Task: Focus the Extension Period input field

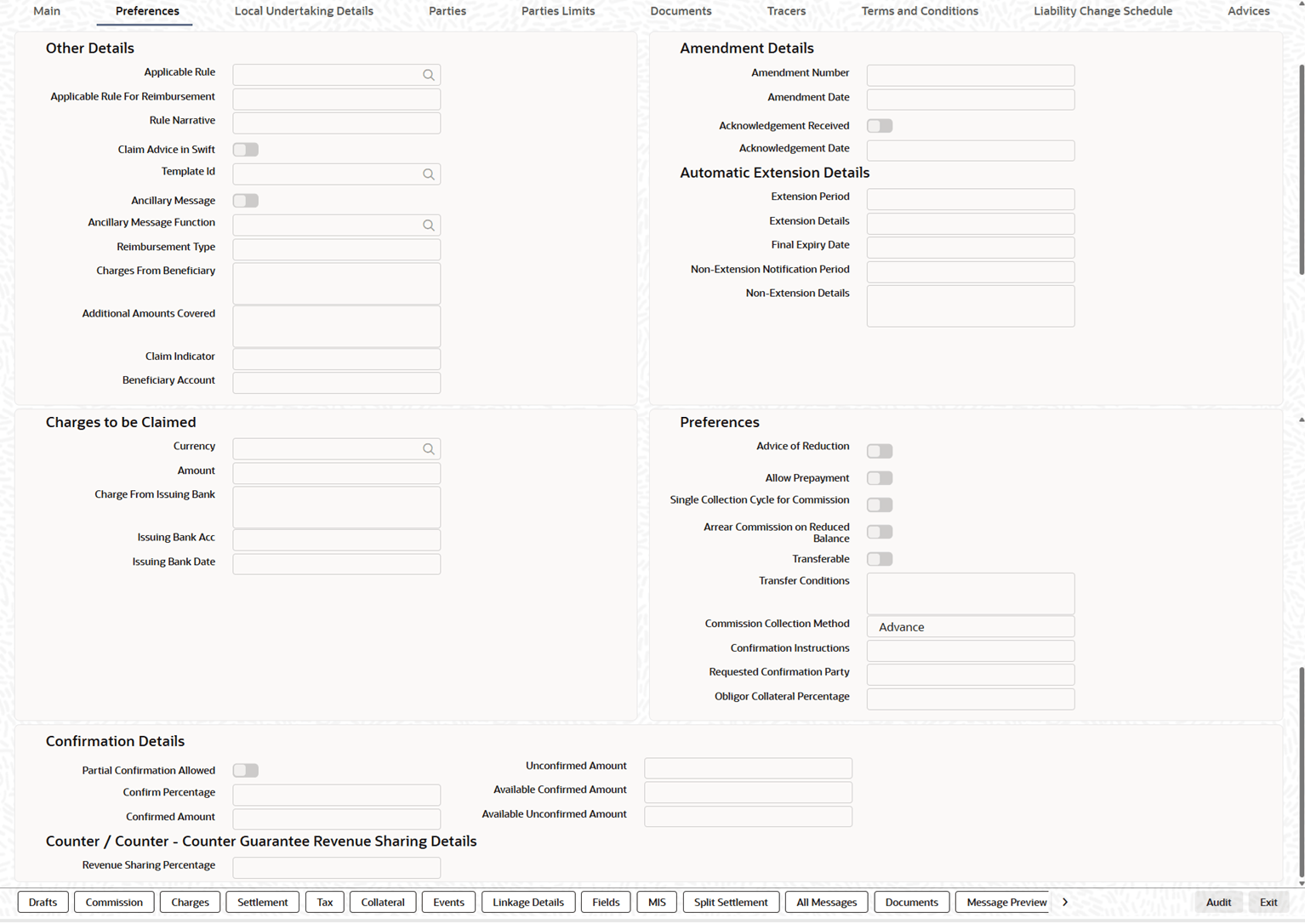Action: 971,199
